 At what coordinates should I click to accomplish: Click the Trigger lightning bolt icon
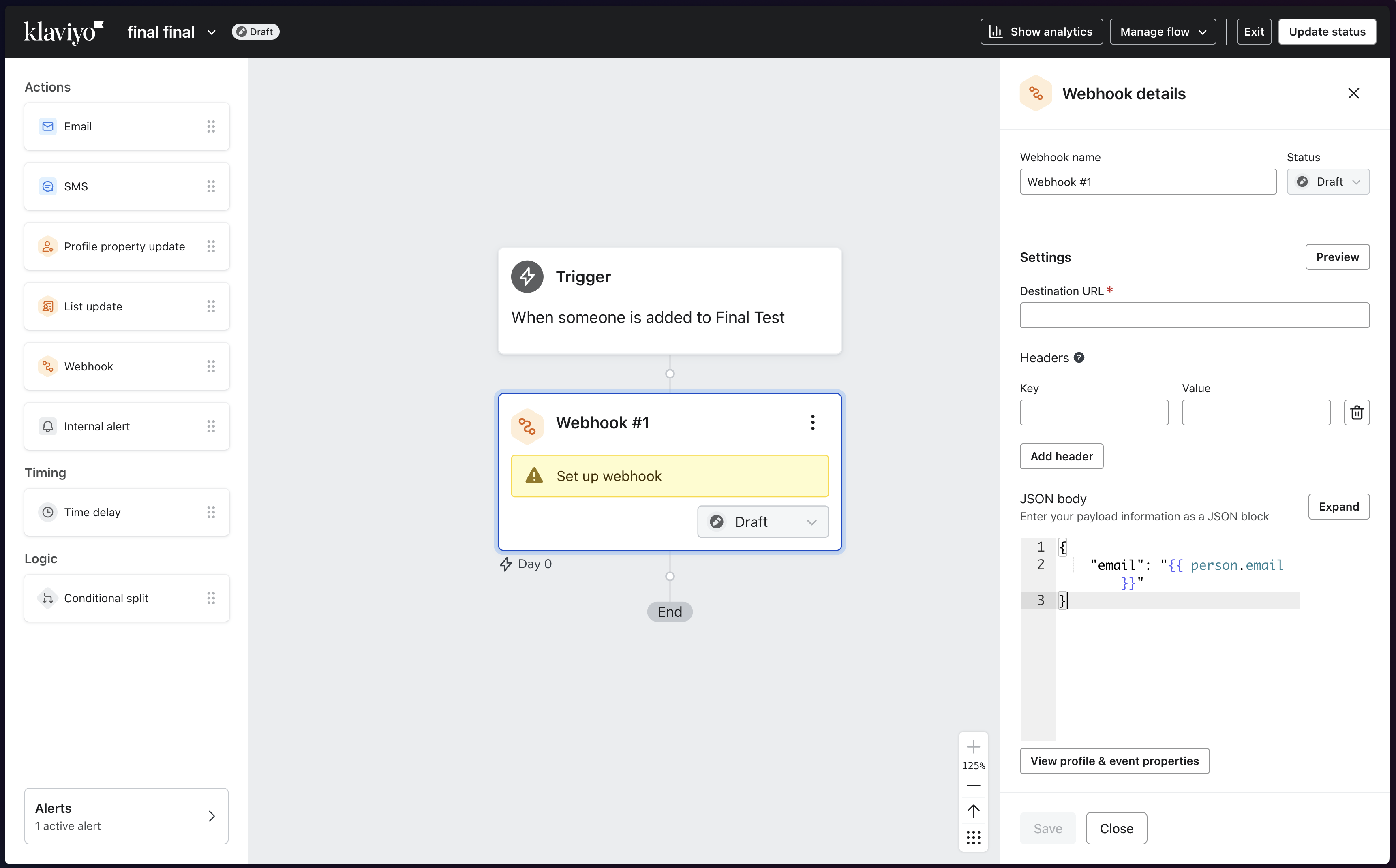527,276
